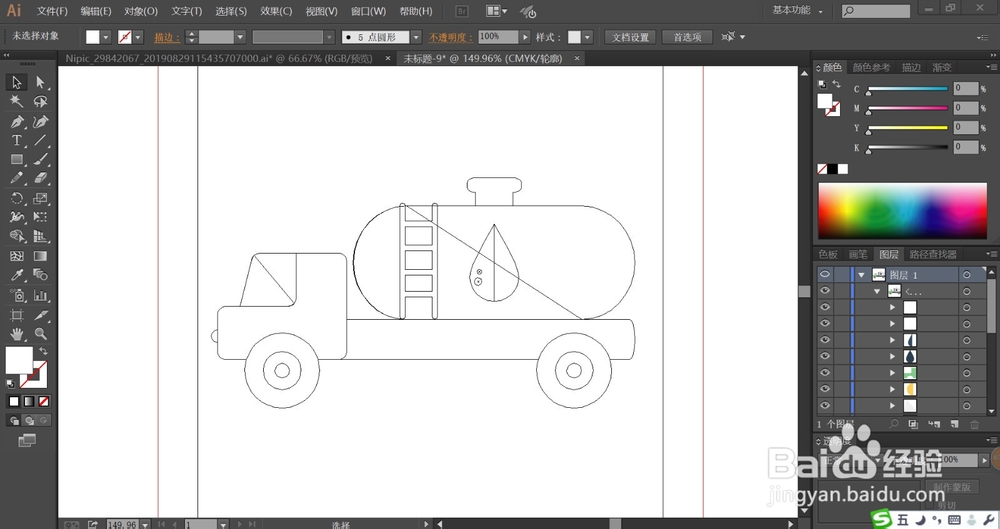Image resolution: width=1000 pixels, height=529 pixels.
Task: Select the Scale tool
Action: 40,198
